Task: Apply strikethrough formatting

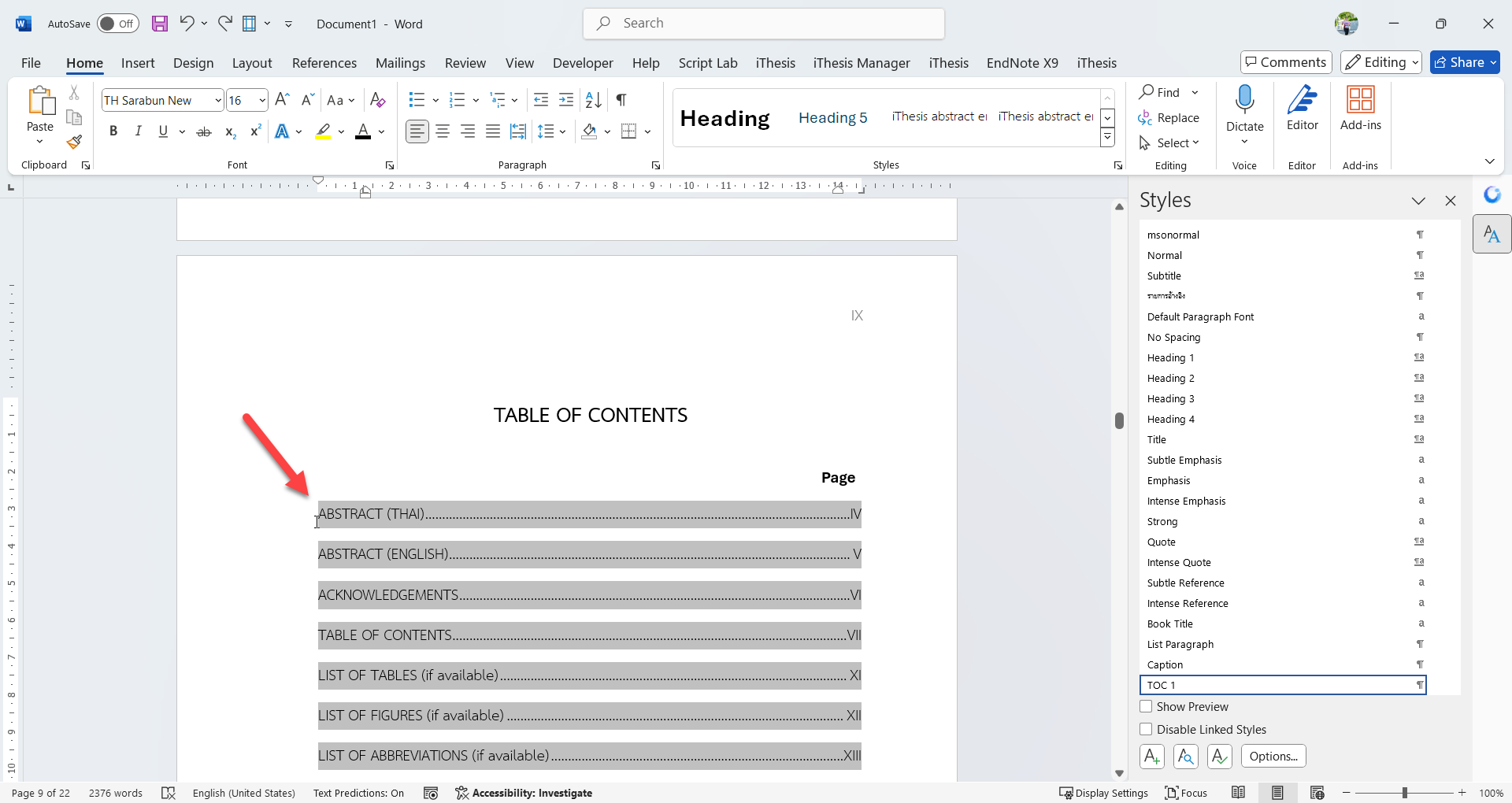Action: pos(204,131)
